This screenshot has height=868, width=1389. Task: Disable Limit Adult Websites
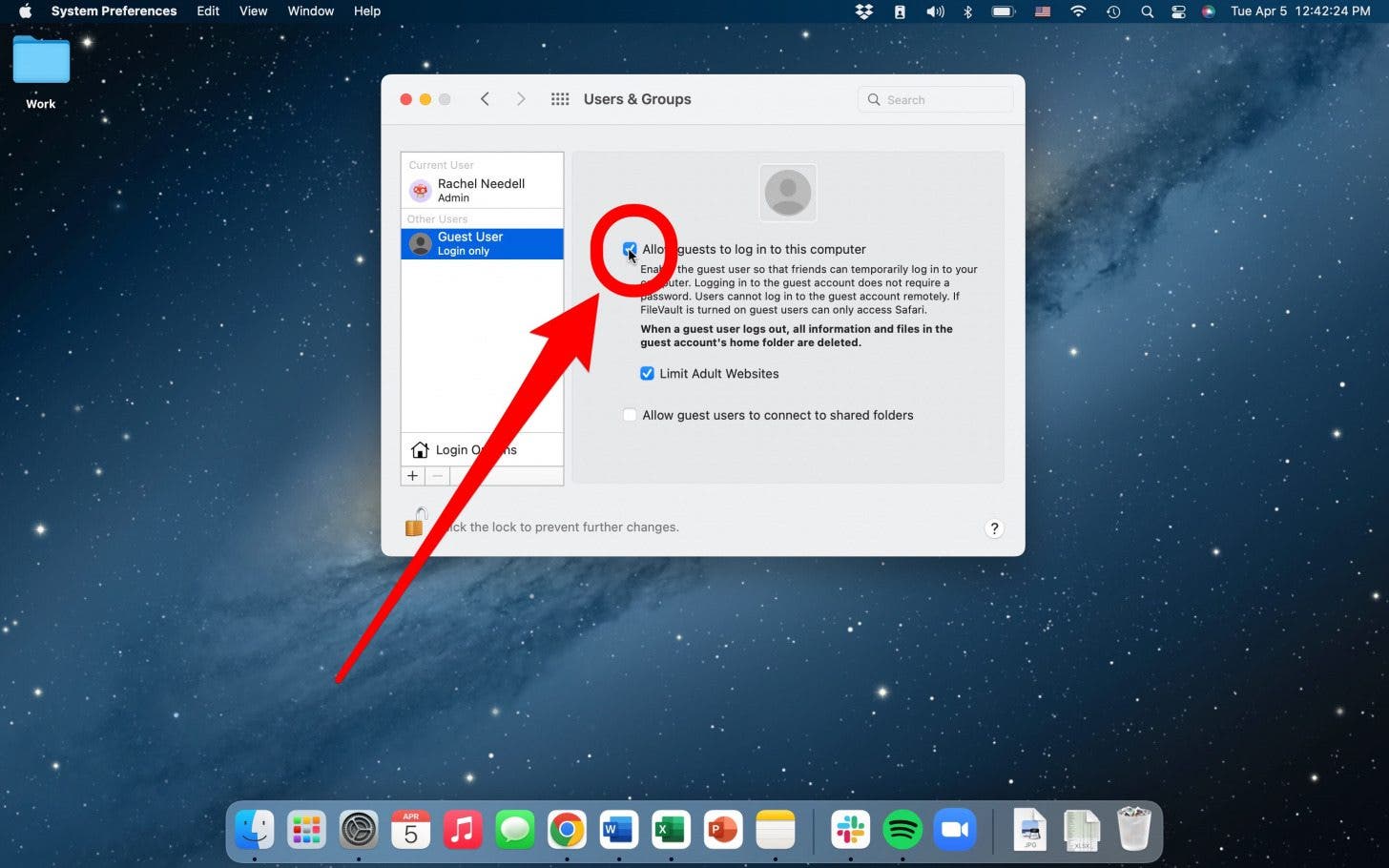coord(647,373)
